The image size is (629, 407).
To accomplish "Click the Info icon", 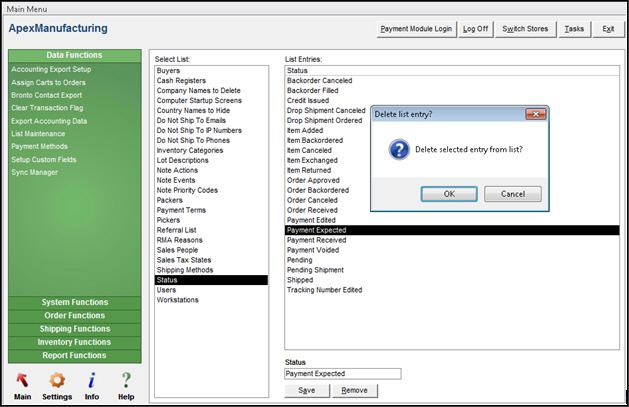I will (92, 380).
